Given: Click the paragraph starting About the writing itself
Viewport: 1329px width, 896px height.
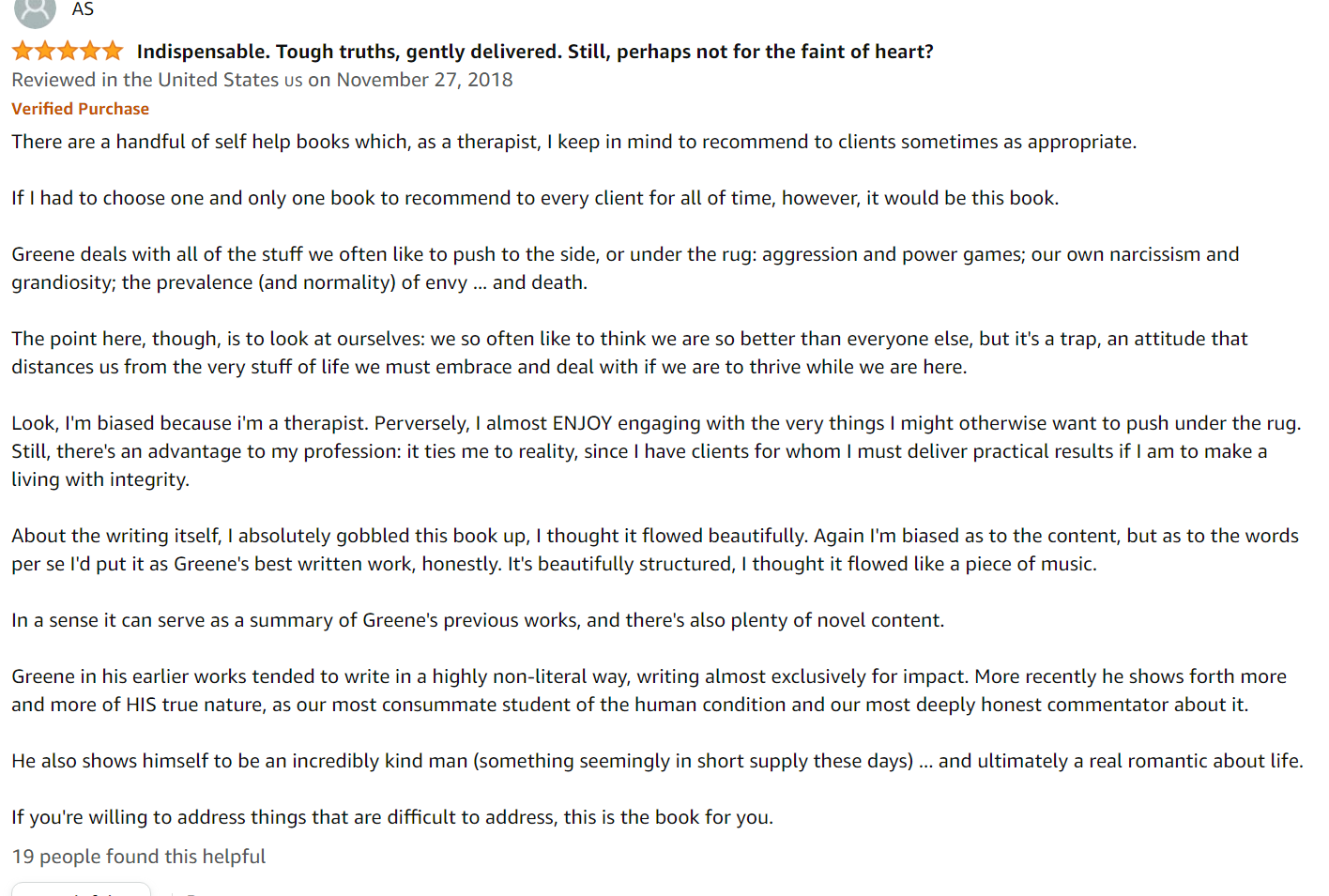Looking at the screenshot, I should point(655,550).
